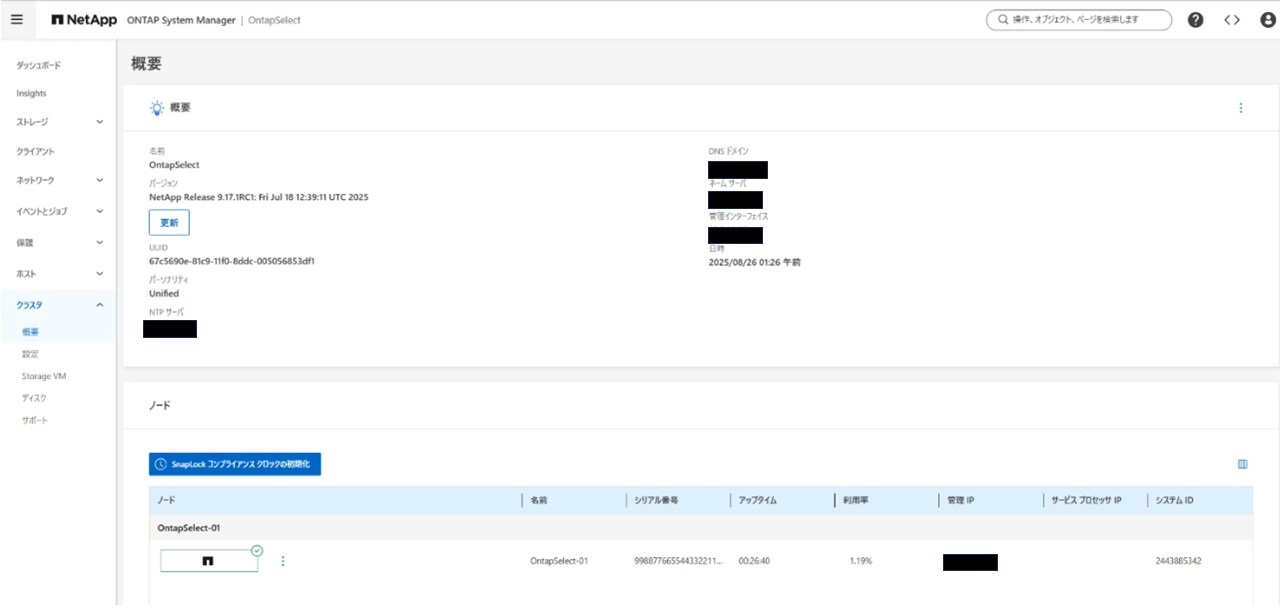This screenshot has height=611, width=1280.
Task: Open the Insights sidebar item
Action: tap(31, 93)
